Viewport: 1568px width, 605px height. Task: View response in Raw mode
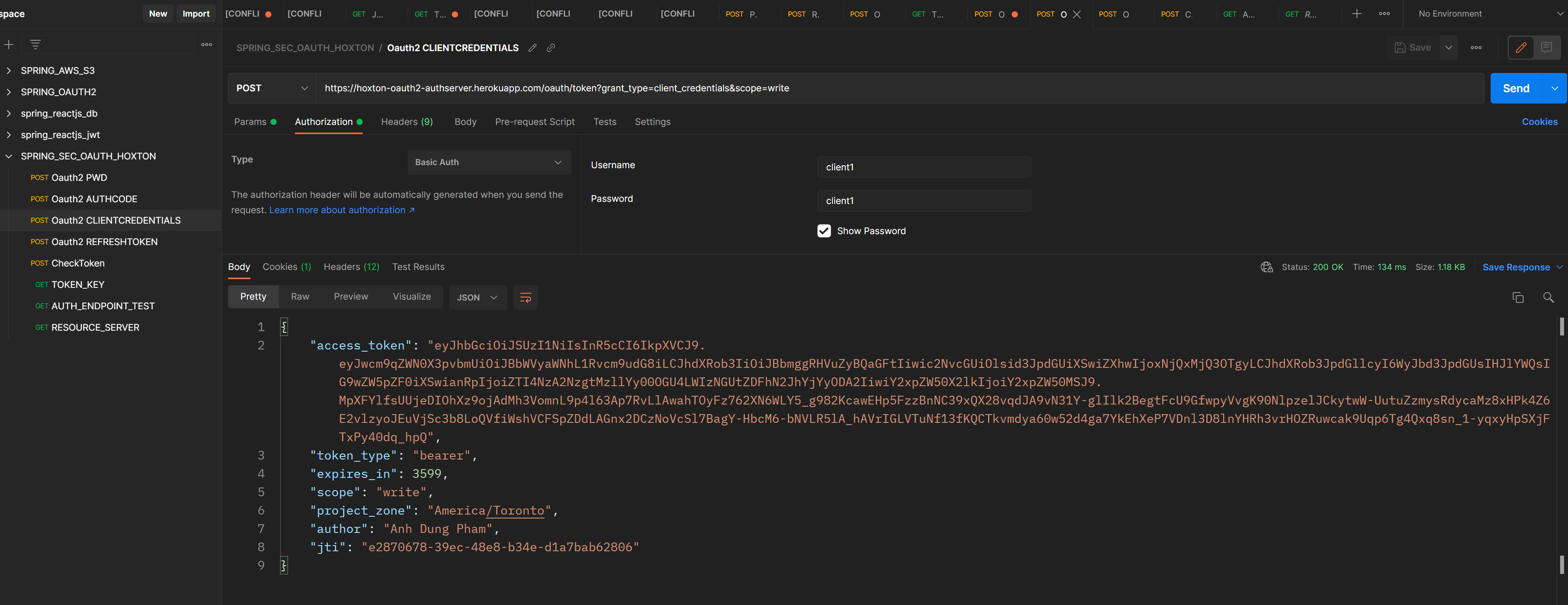click(300, 297)
